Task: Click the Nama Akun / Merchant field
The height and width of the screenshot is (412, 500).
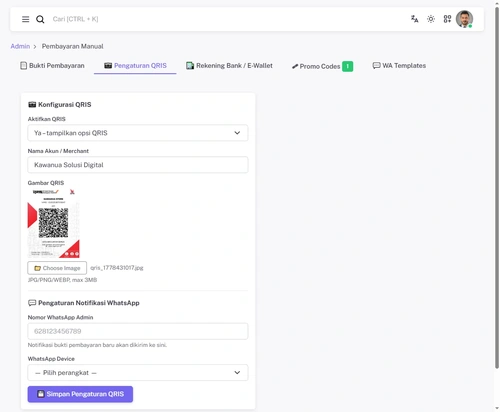Action: pyautogui.click(x=138, y=165)
